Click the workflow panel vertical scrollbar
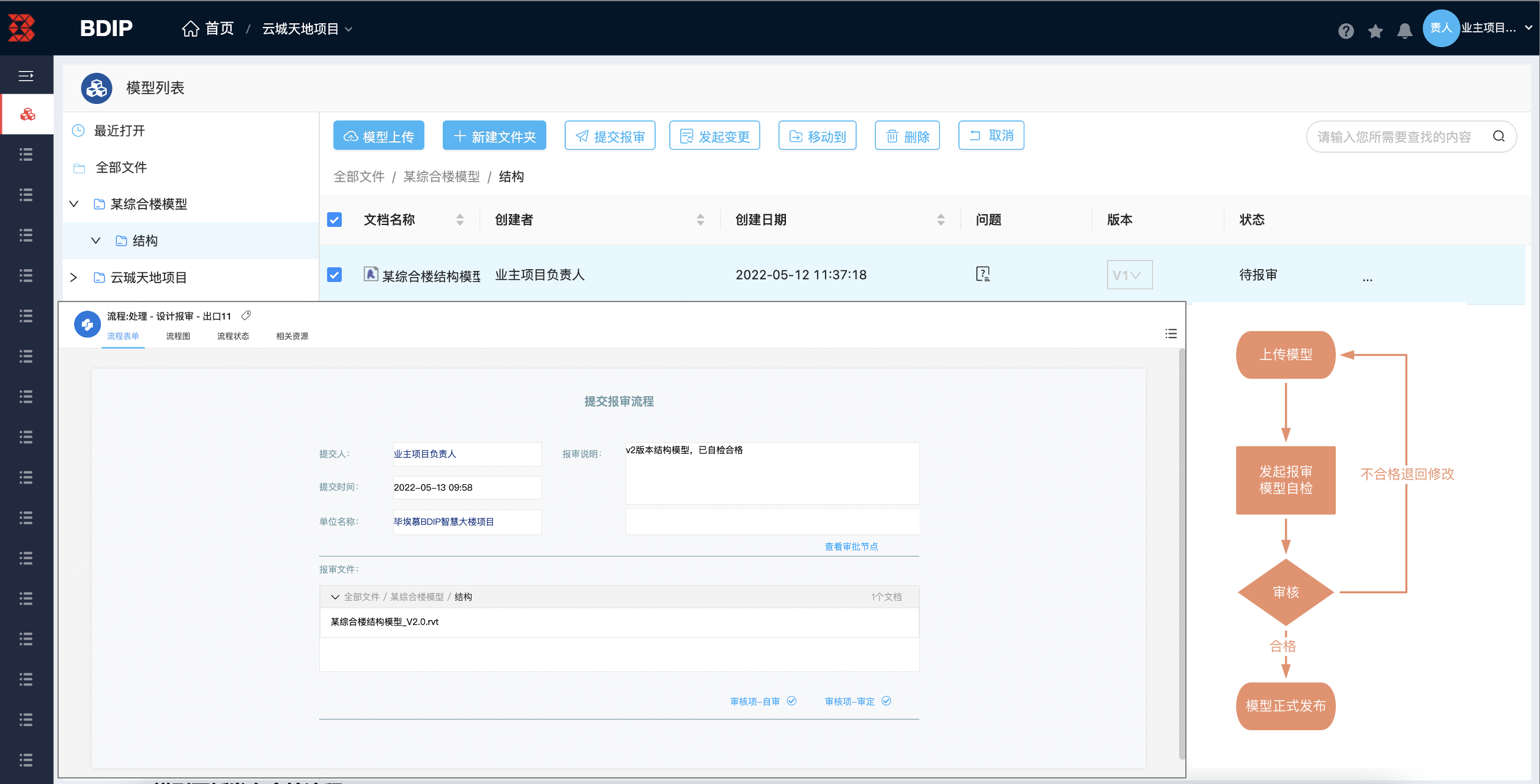This screenshot has width=1540, height=784. click(x=1182, y=553)
